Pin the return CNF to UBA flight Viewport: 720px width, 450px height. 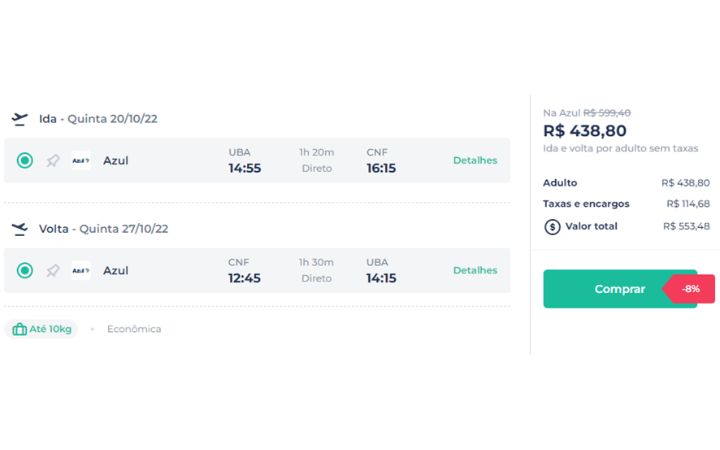(x=53, y=270)
